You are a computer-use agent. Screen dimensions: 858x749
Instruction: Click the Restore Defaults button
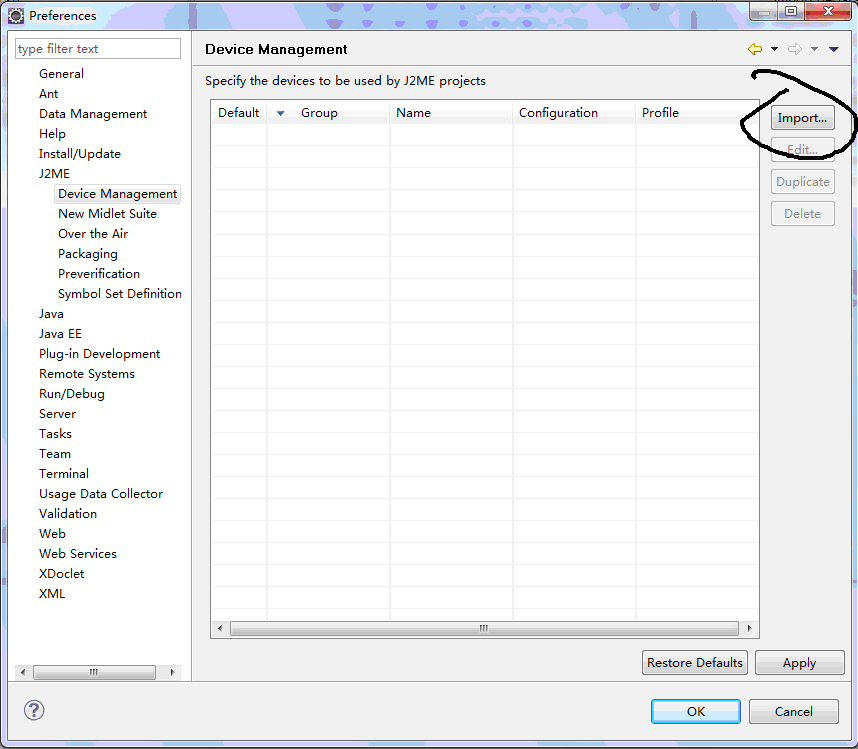[694, 663]
